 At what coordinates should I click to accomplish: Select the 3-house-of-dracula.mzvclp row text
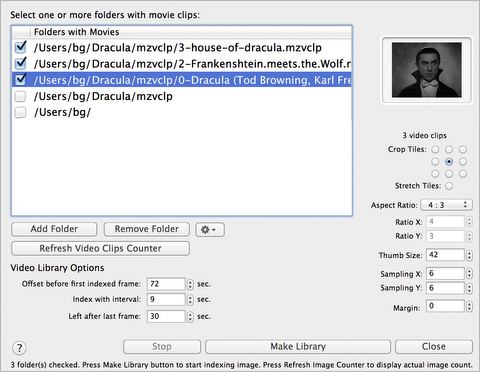click(178, 48)
